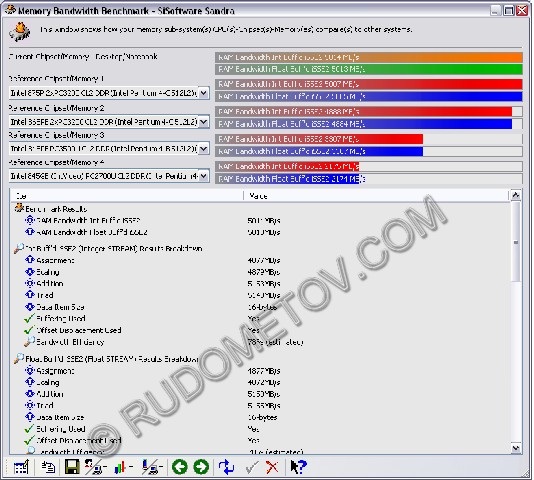Select the Data Item Size row in Float section
The width and height of the screenshot is (534, 480).
tap(60, 417)
